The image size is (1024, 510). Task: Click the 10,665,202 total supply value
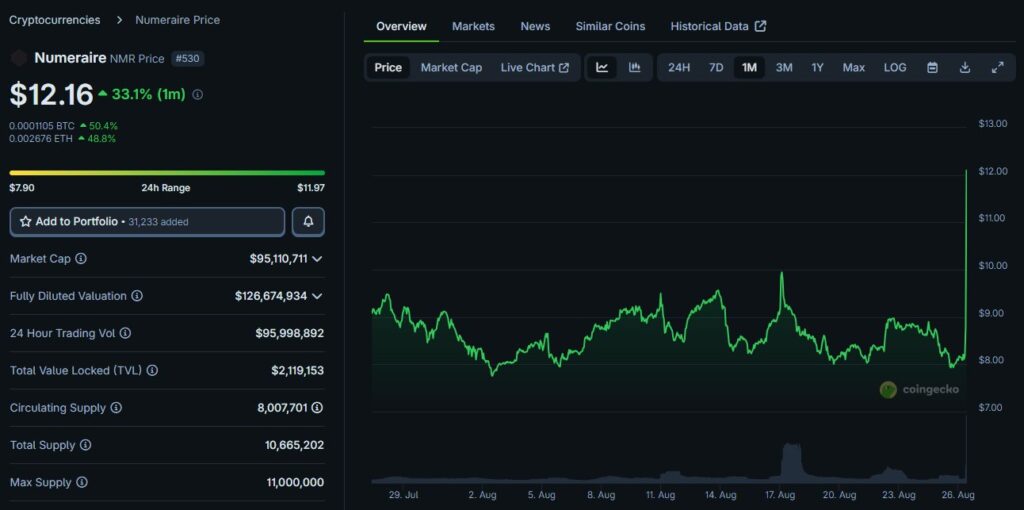pos(295,445)
